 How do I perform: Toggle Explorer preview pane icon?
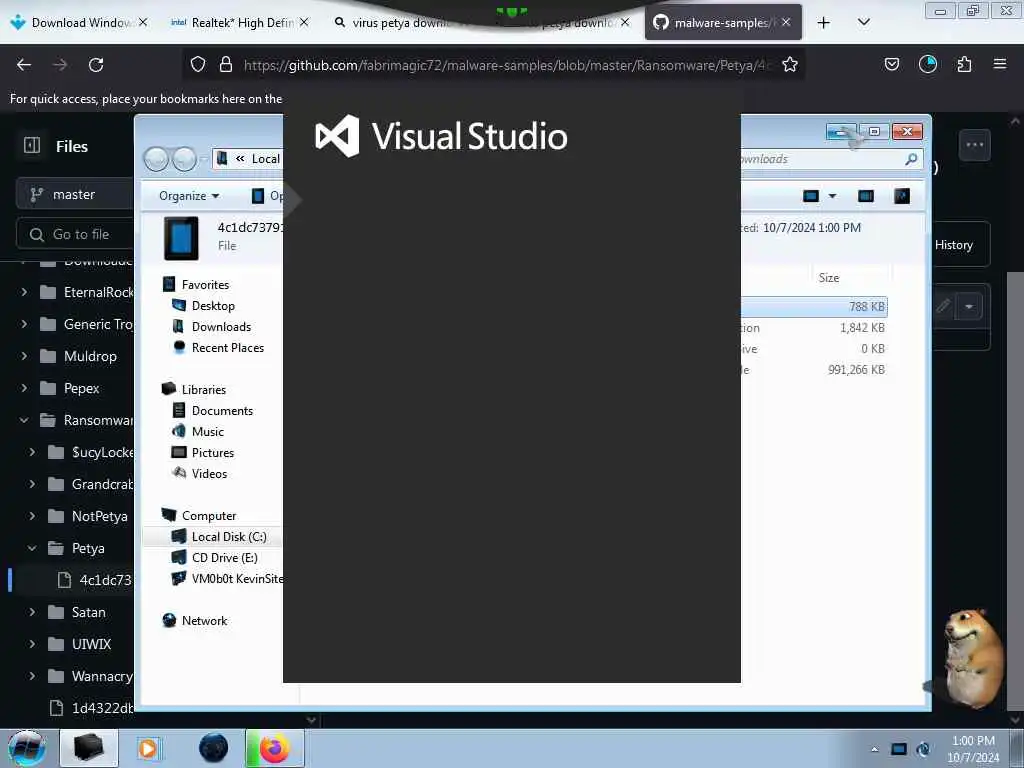pyautogui.click(x=866, y=196)
